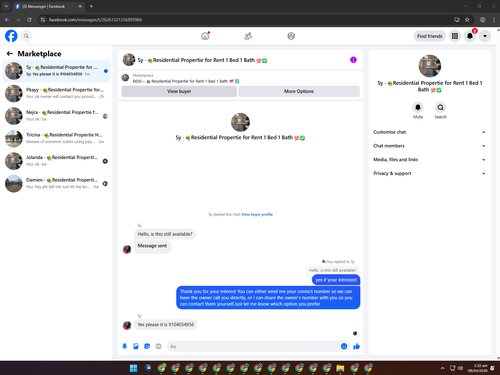Open the conversation with Pkayy
This screenshot has width=500, height=375.
tap(56, 93)
